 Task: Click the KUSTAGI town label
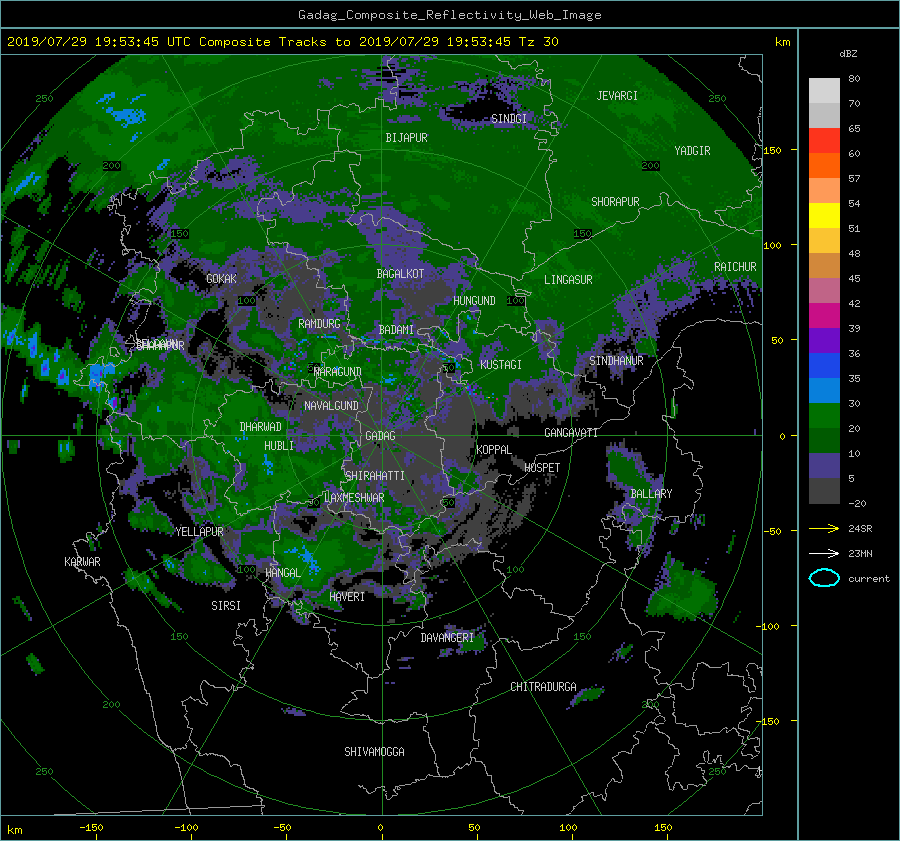pyautogui.click(x=501, y=365)
